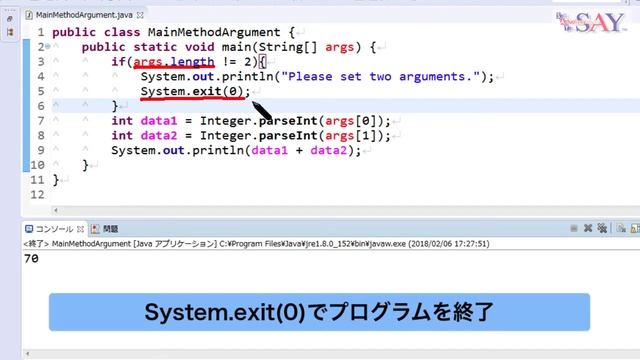This screenshot has width=640, height=360.
Task: Click the console output value 70
Action: [x=31, y=259]
